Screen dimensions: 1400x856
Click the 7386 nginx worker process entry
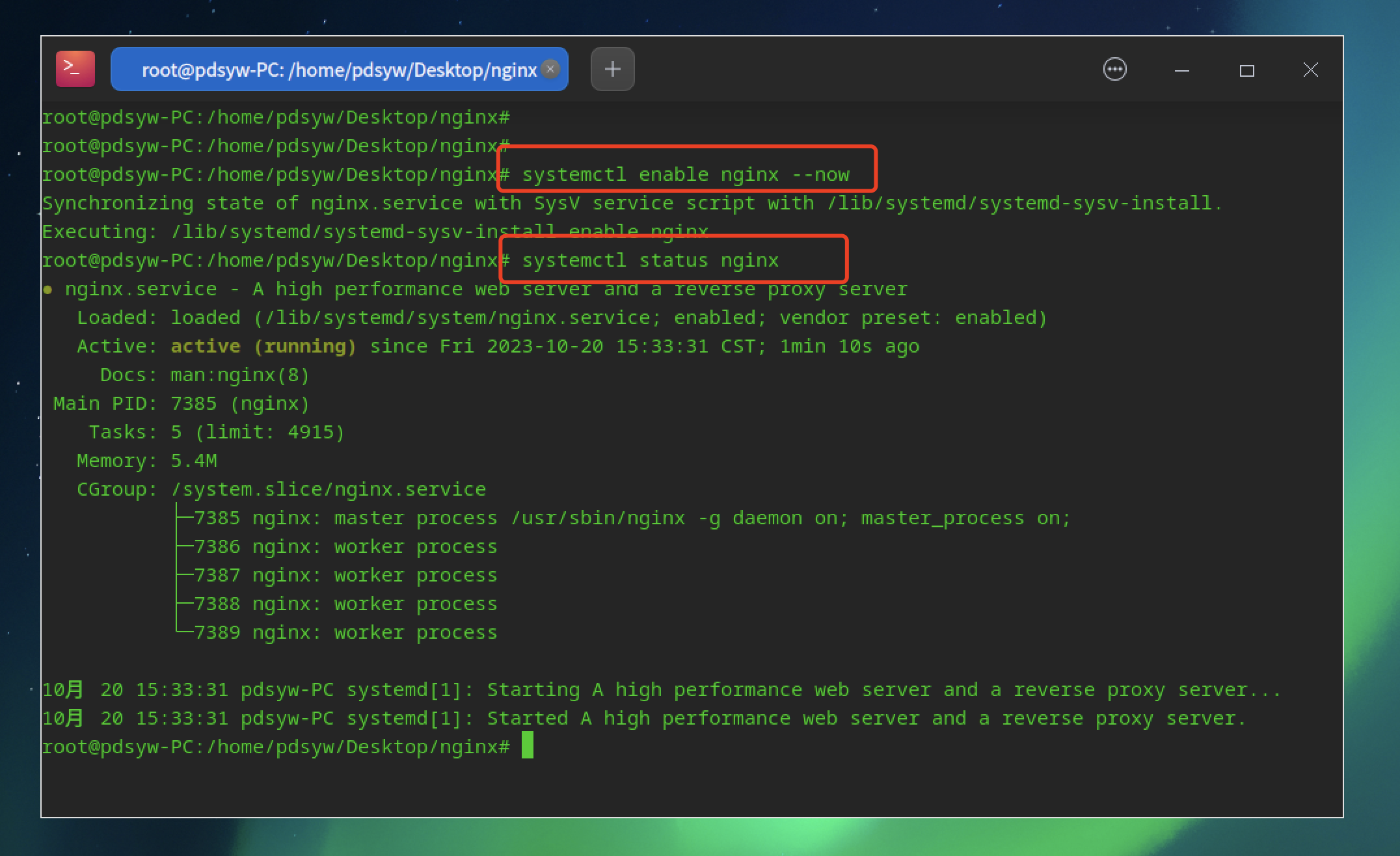click(x=345, y=547)
